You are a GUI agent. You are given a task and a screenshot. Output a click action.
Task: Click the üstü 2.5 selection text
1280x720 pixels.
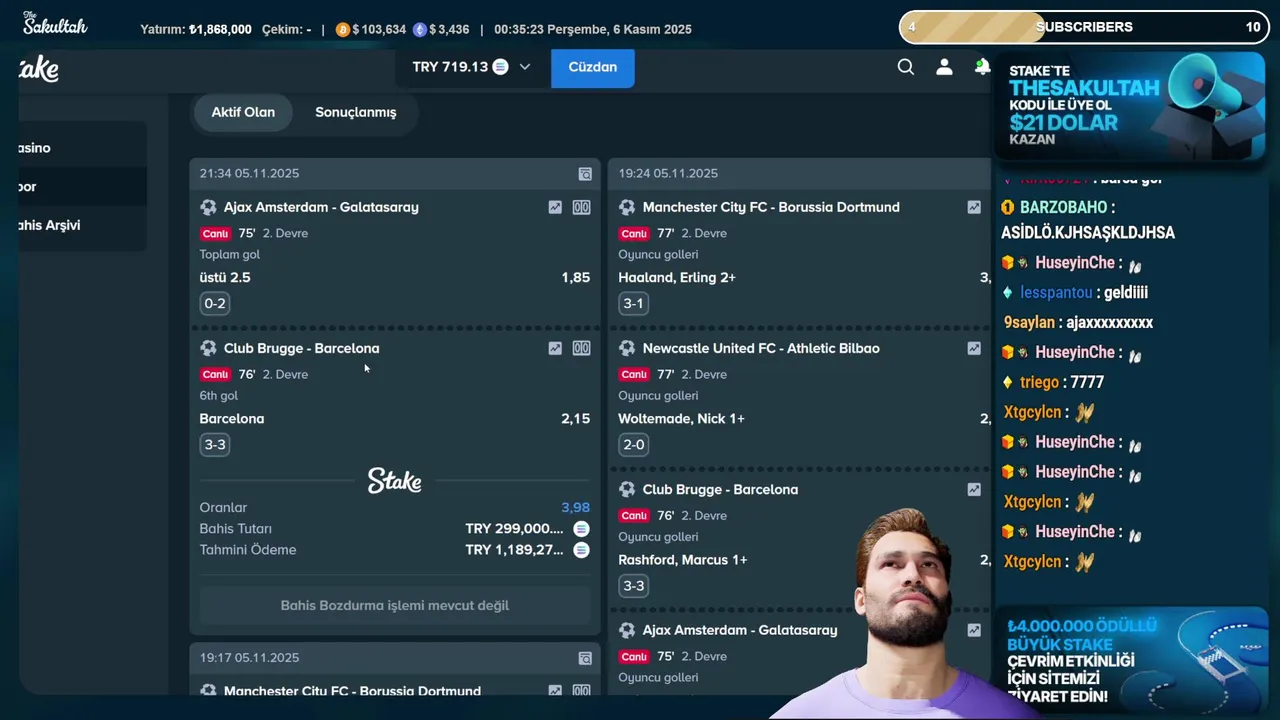pyautogui.click(x=225, y=277)
